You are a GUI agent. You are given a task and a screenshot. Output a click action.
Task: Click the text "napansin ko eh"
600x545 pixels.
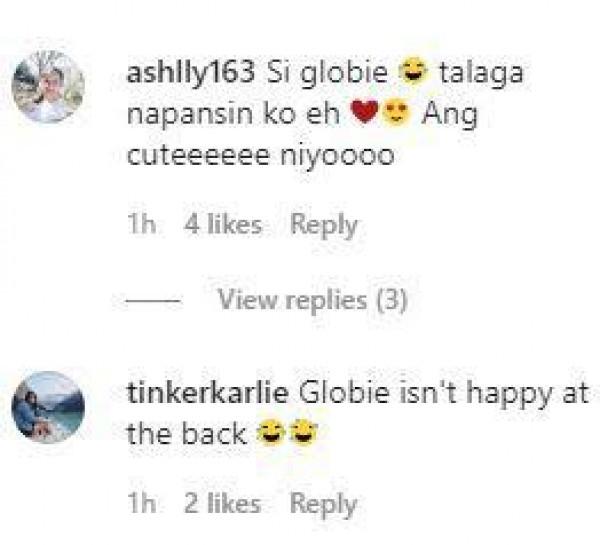[233, 113]
